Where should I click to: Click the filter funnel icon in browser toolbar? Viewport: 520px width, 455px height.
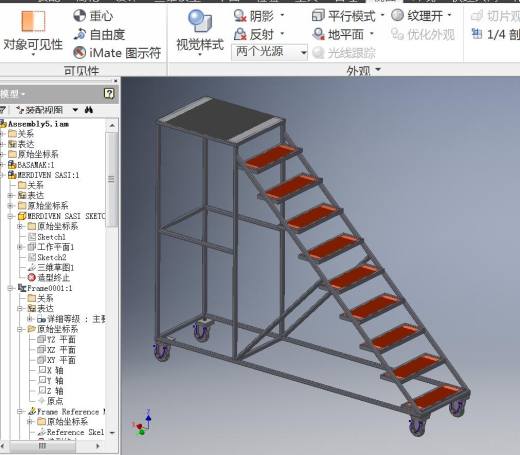tap(3, 110)
